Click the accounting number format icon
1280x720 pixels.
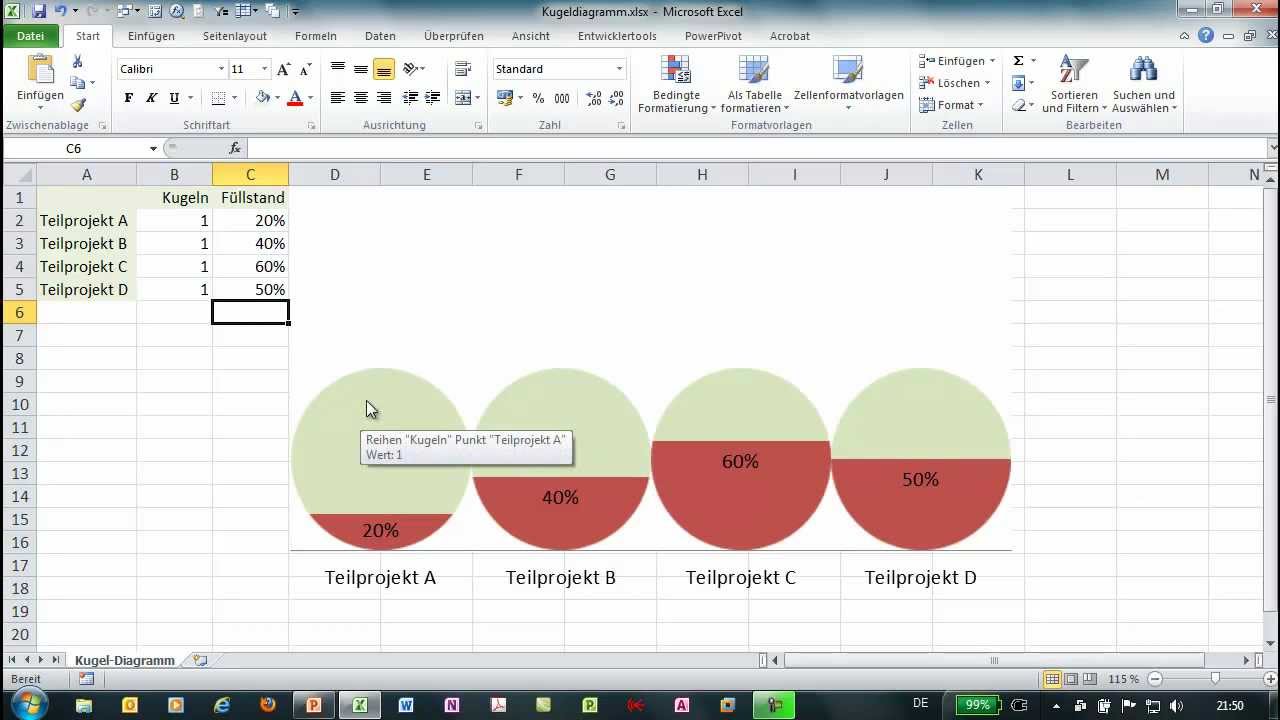pyautogui.click(x=504, y=98)
